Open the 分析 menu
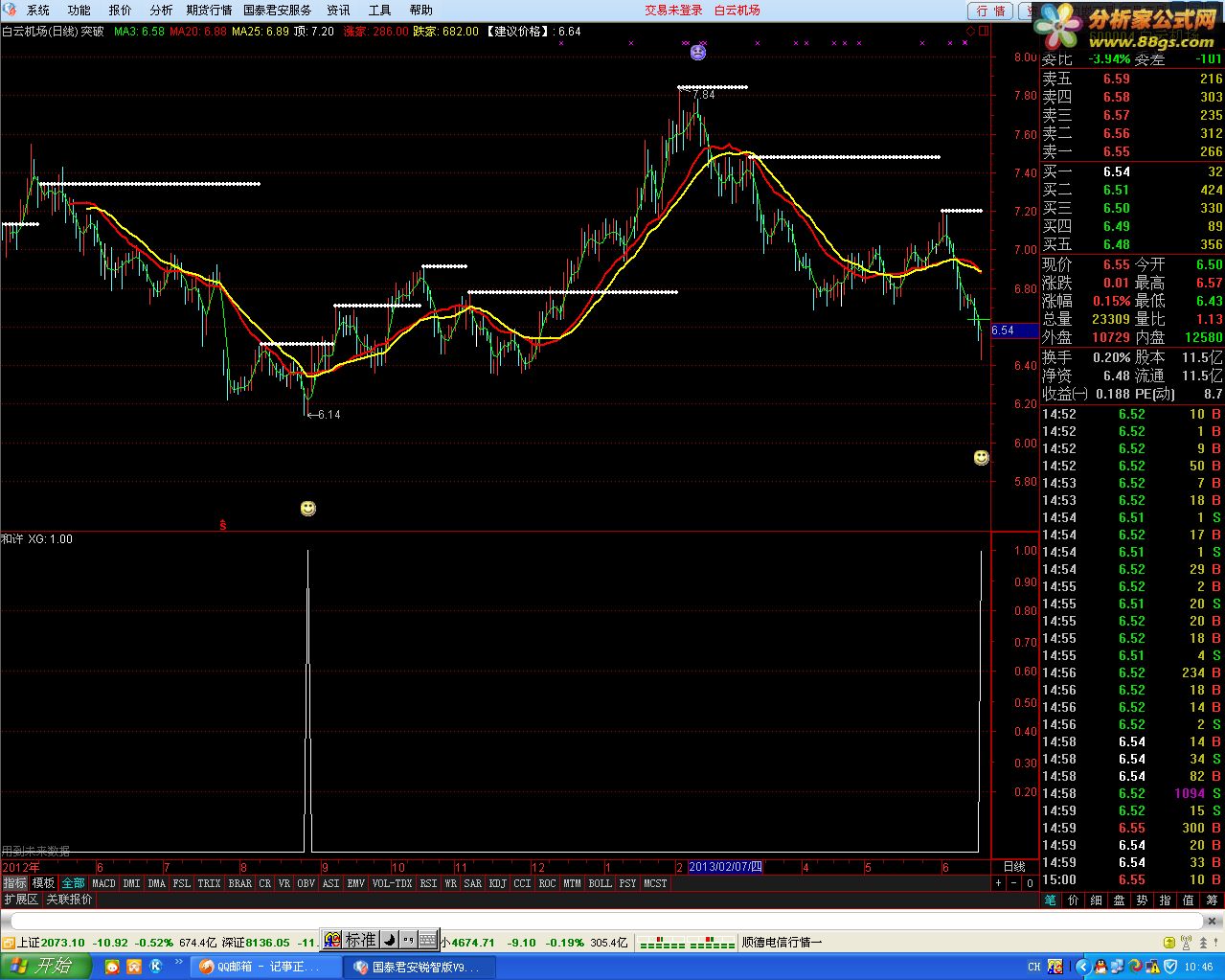This screenshot has height=980, width=1225. 161,11
